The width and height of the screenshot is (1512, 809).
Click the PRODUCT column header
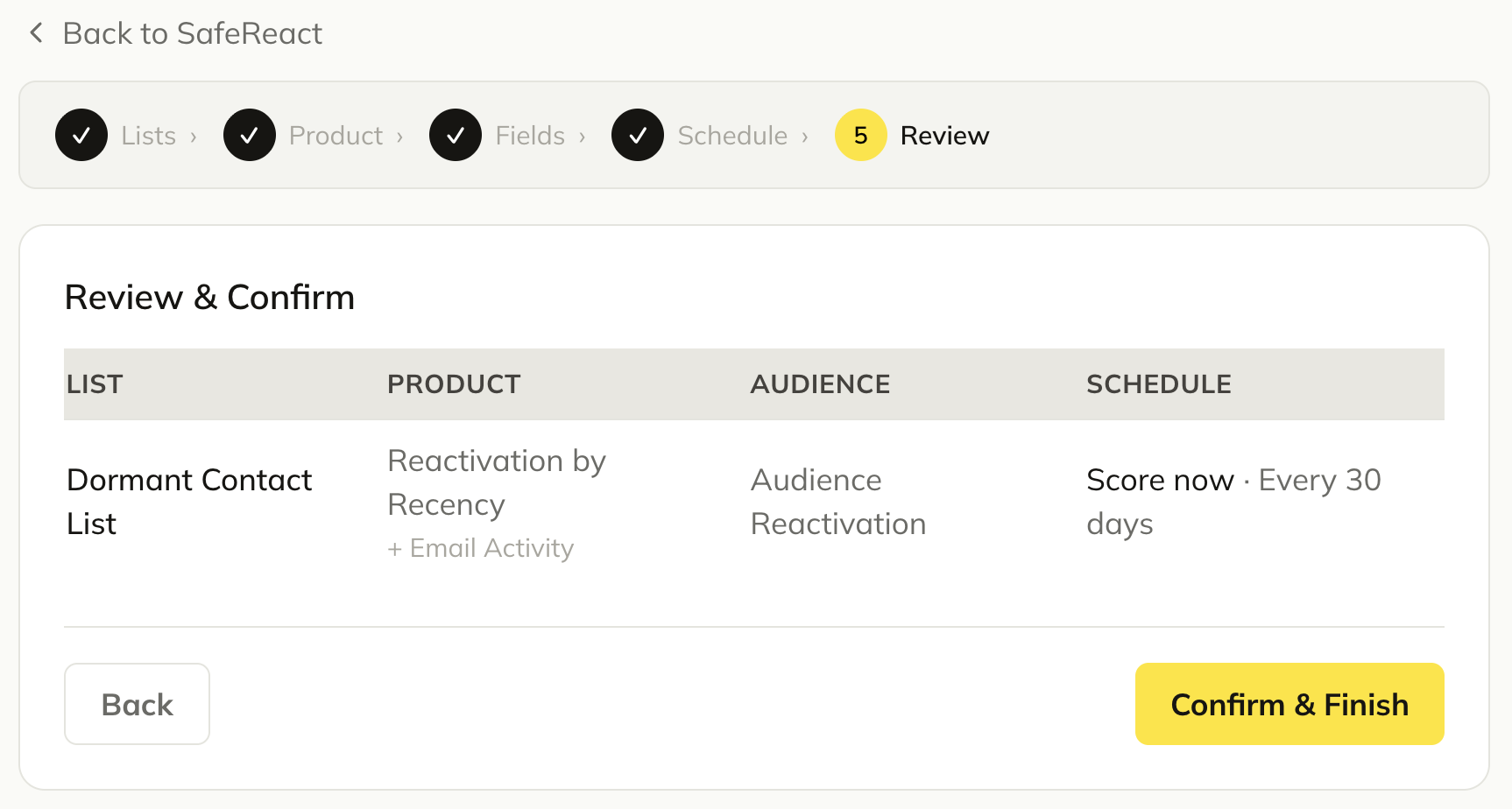pyautogui.click(x=454, y=384)
